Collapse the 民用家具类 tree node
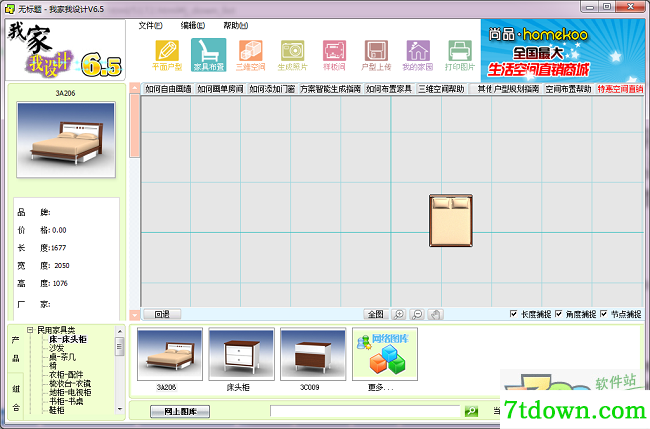This screenshot has width=650, height=429. click(x=30, y=330)
